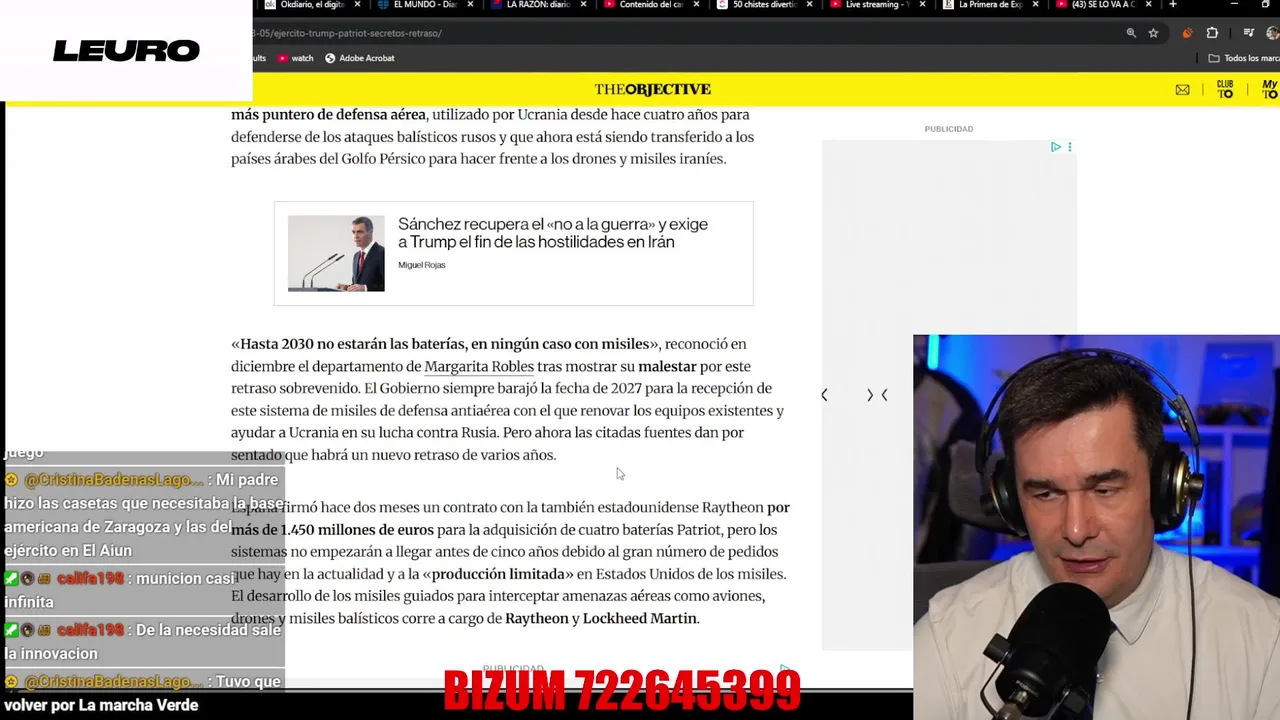This screenshot has width=1280, height=720.
Task: Open a new browser tab
Action: 1173,5
